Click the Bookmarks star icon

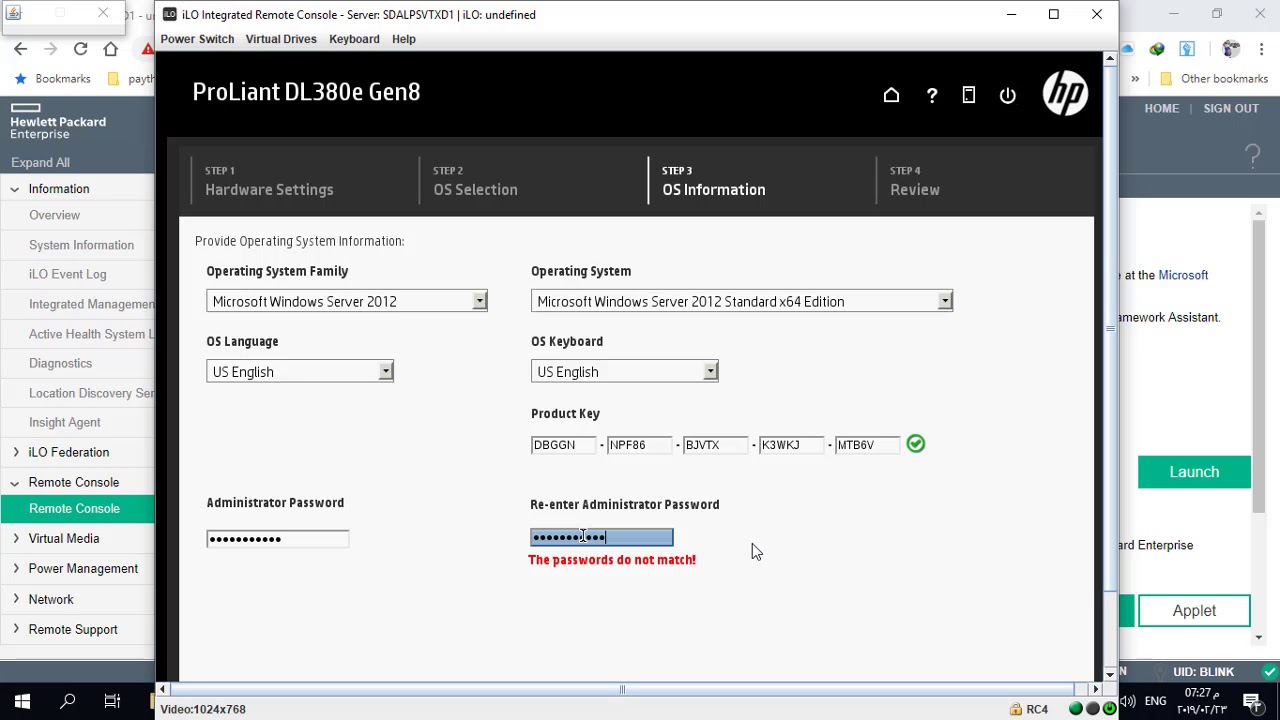tap(20, 79)
